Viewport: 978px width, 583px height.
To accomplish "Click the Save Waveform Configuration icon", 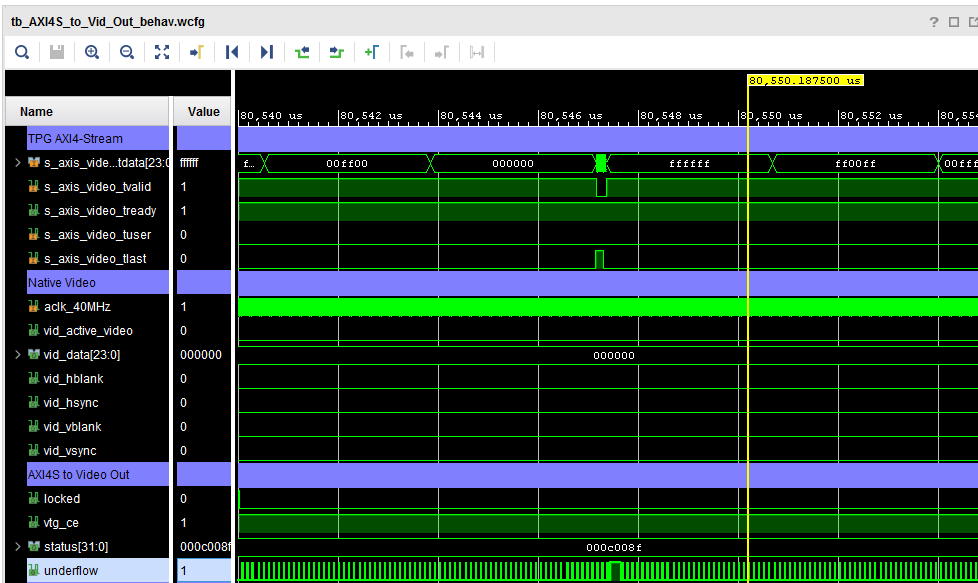I will coord(56,51).
